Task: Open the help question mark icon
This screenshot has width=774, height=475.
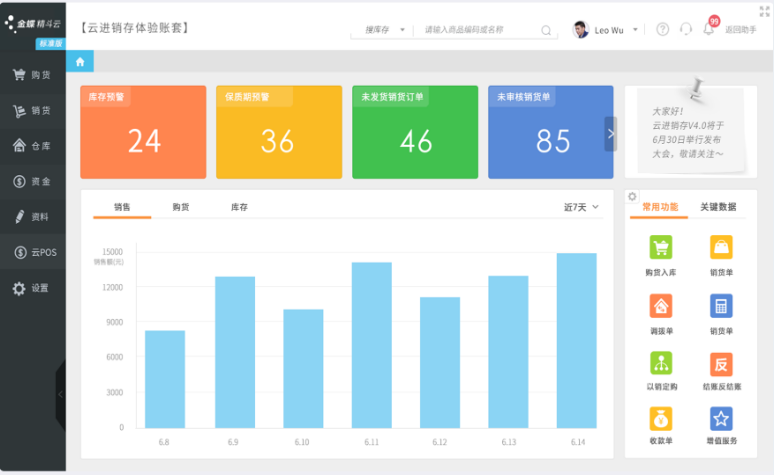Action: click(x=662, y=30)
